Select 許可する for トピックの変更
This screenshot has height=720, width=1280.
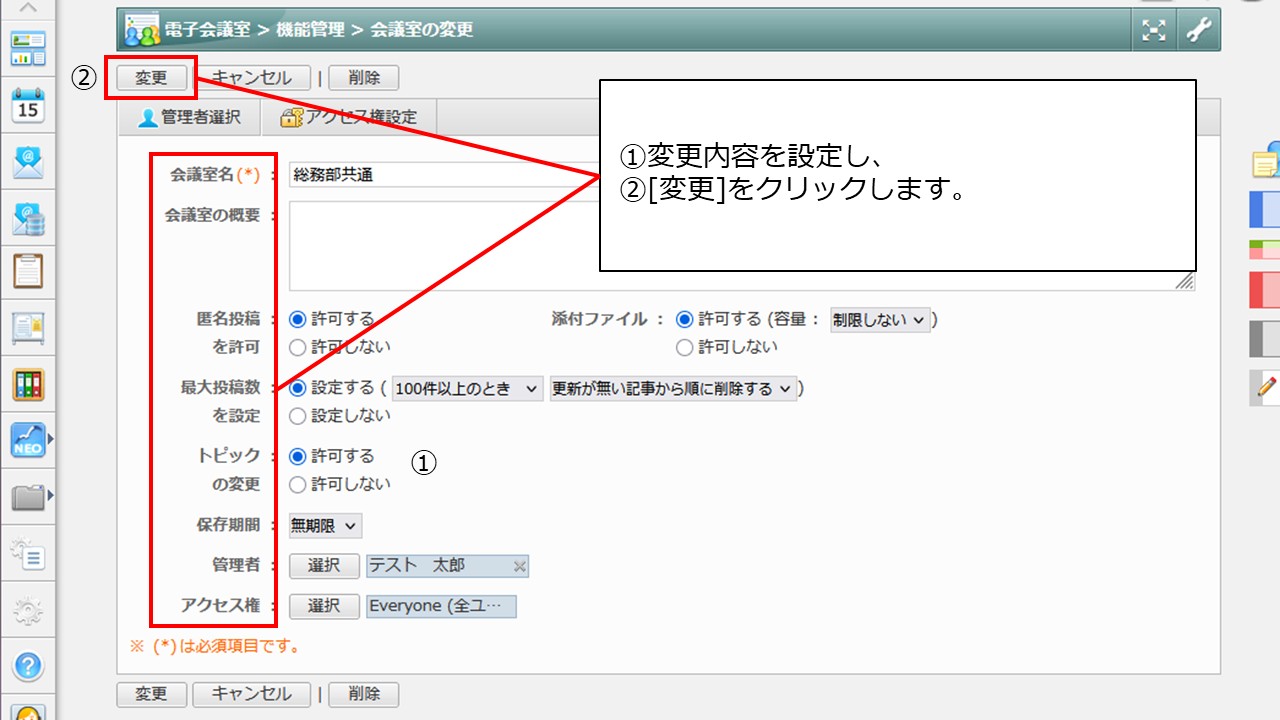coord(297,456)
